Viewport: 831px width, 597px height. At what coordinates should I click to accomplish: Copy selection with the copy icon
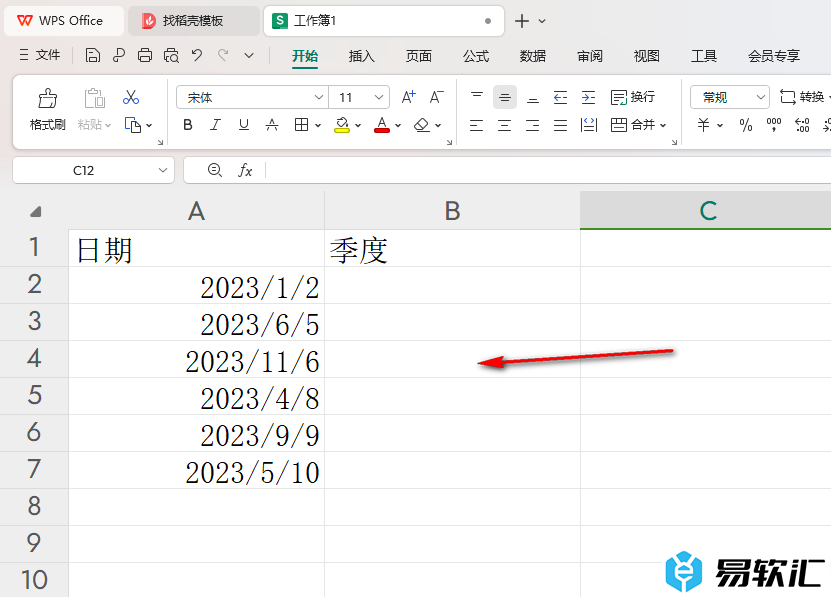(132, 125)
